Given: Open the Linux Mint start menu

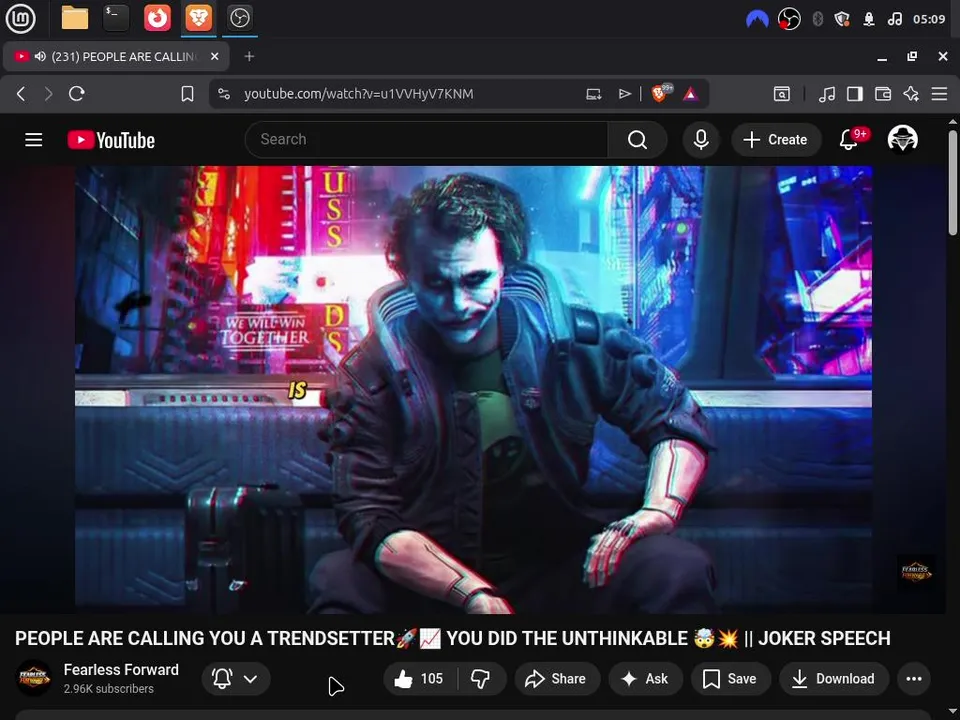Looking at the screenshot, I should 21,18.
